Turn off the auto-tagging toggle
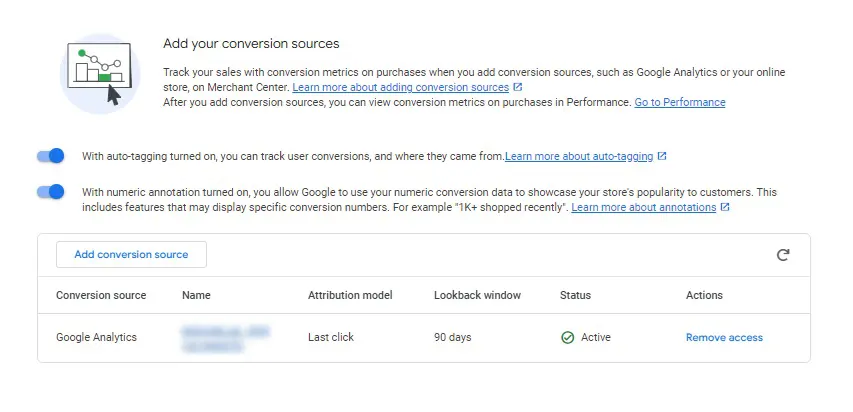This screenshot has width=853, height=412. (x=51, y=156)
